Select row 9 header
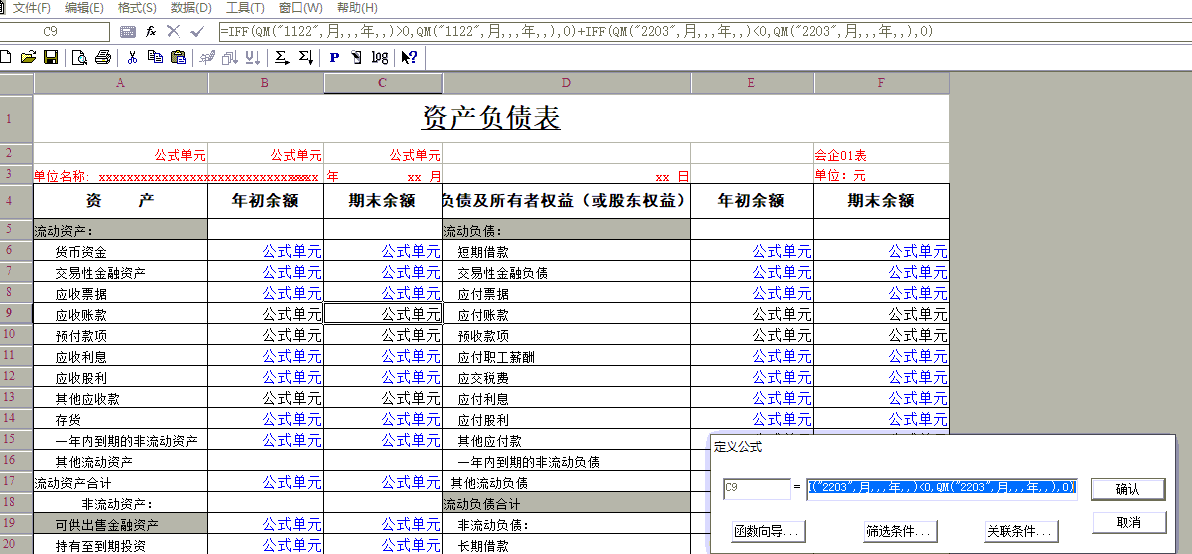 (16, 313)
